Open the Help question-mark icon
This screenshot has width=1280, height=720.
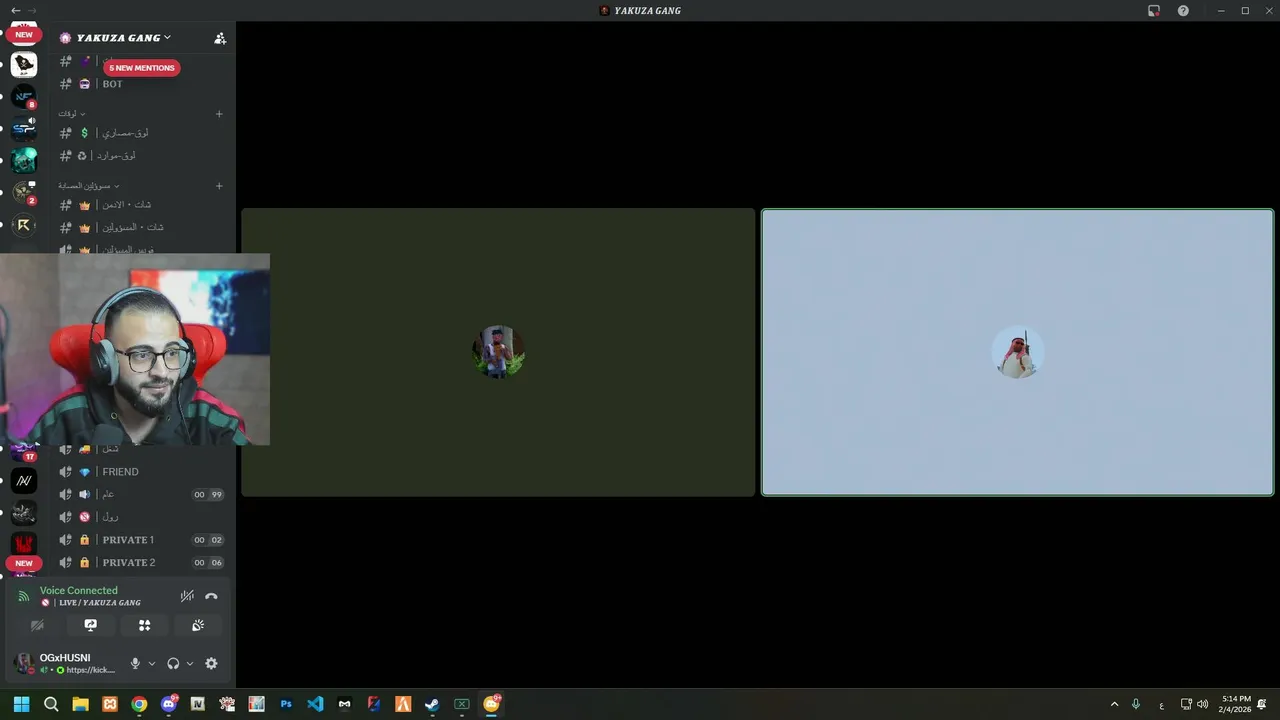point(1183,10)
